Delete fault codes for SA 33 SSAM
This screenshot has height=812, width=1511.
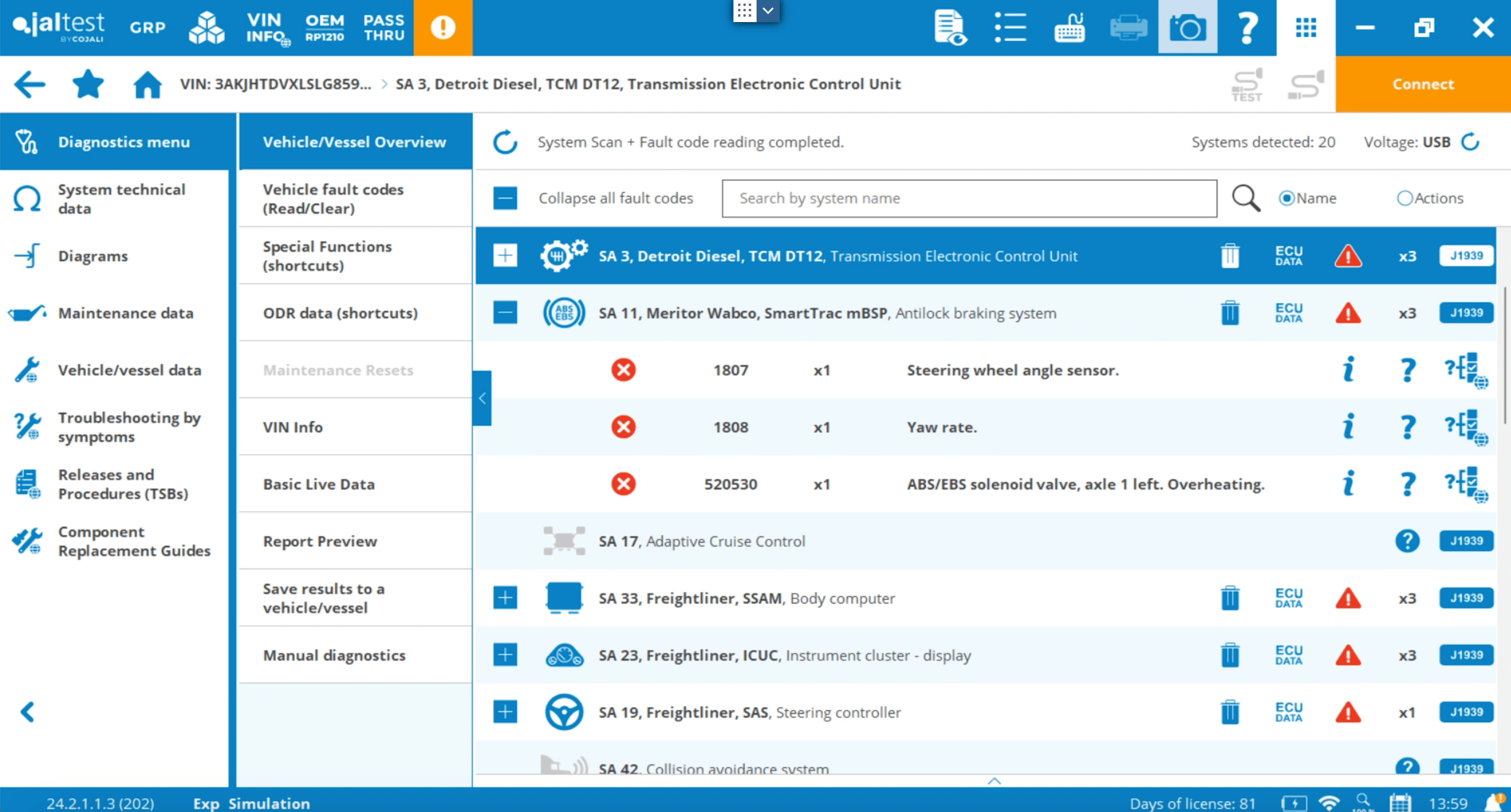click(1230, 598)
